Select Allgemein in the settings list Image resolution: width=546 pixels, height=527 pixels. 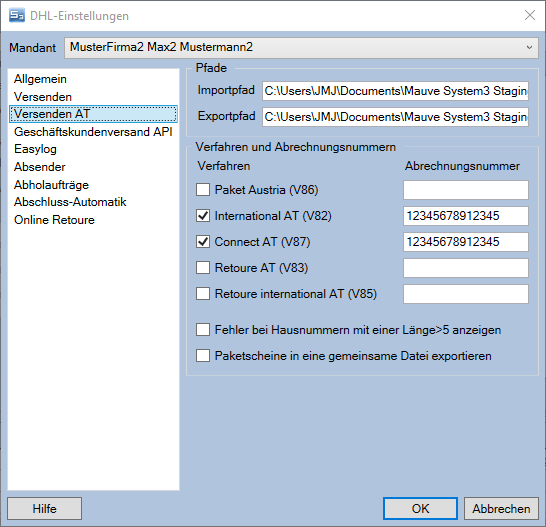tap(40, 79)
